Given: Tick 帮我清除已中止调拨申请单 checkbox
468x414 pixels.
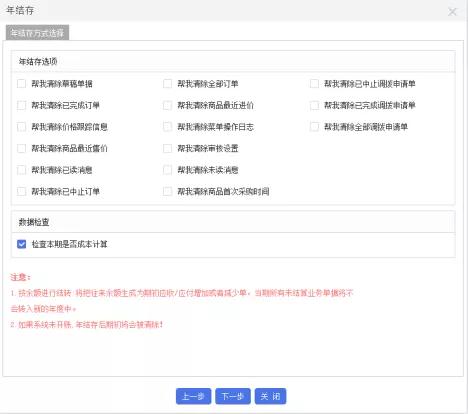Looking at the screenshot, I should 314,83.
